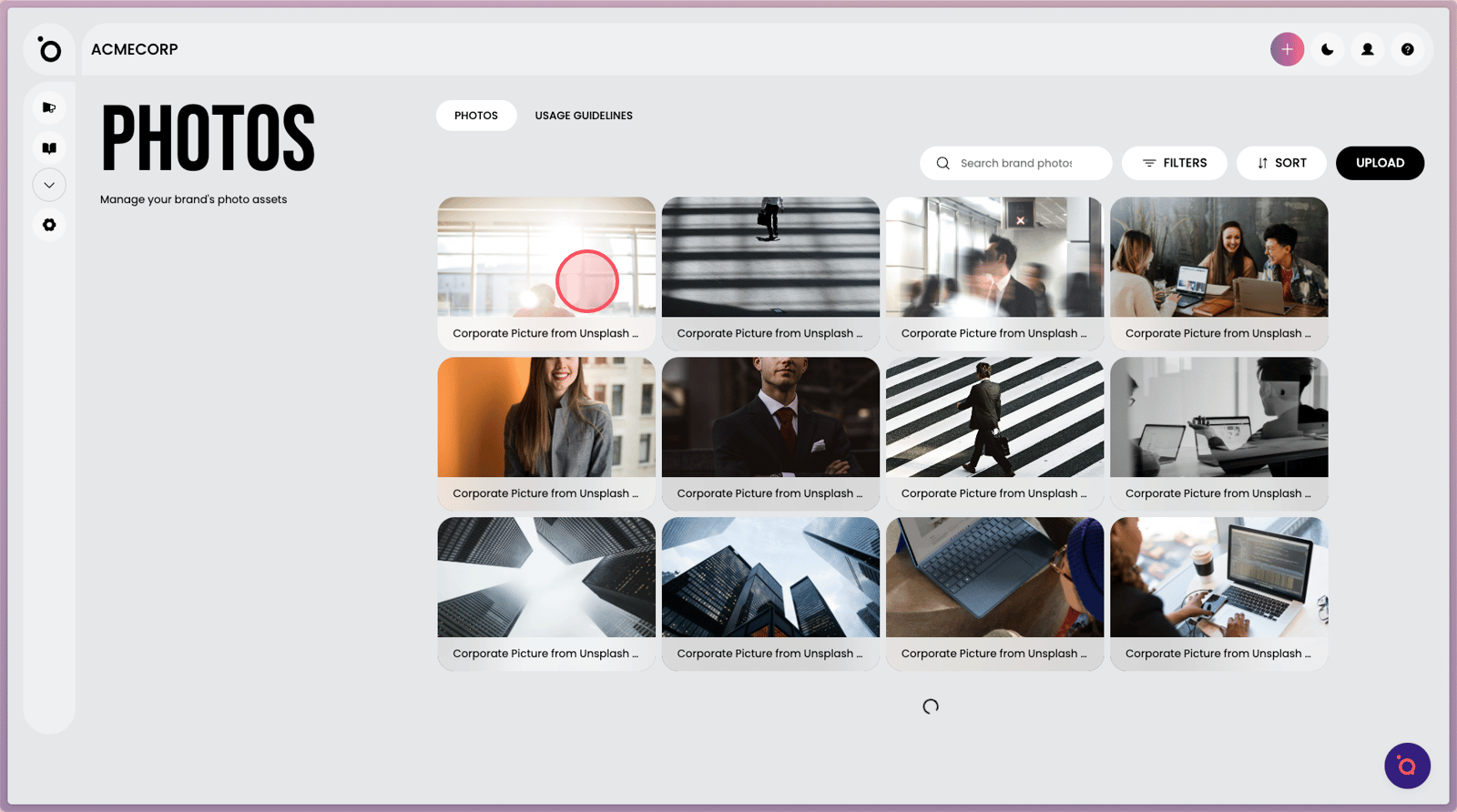Viewport: 1457px width, 812px height.
Task: Open the settings gear in the sidebar
Action: click(x=49, y=225)
